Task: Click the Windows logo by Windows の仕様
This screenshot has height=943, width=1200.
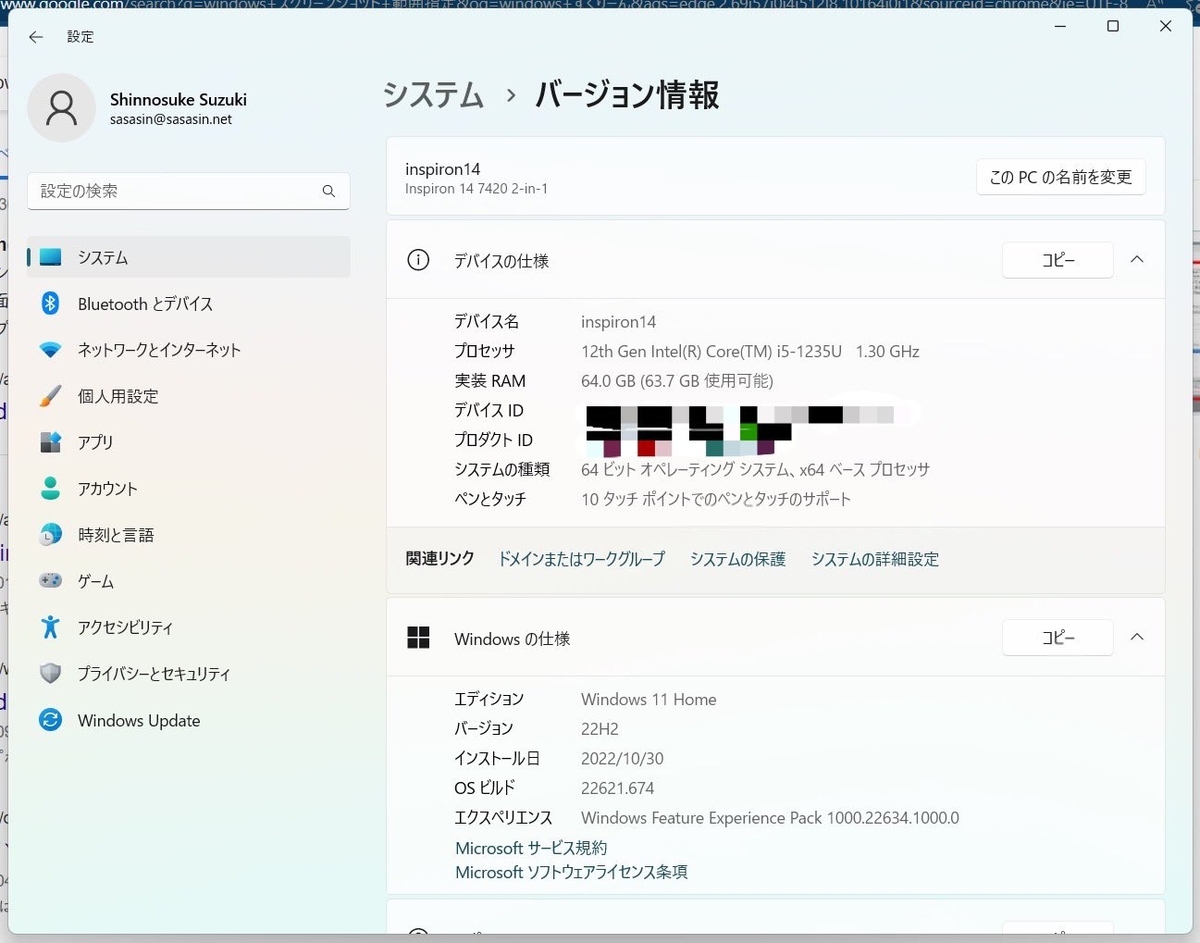Action: coord(418,638)
